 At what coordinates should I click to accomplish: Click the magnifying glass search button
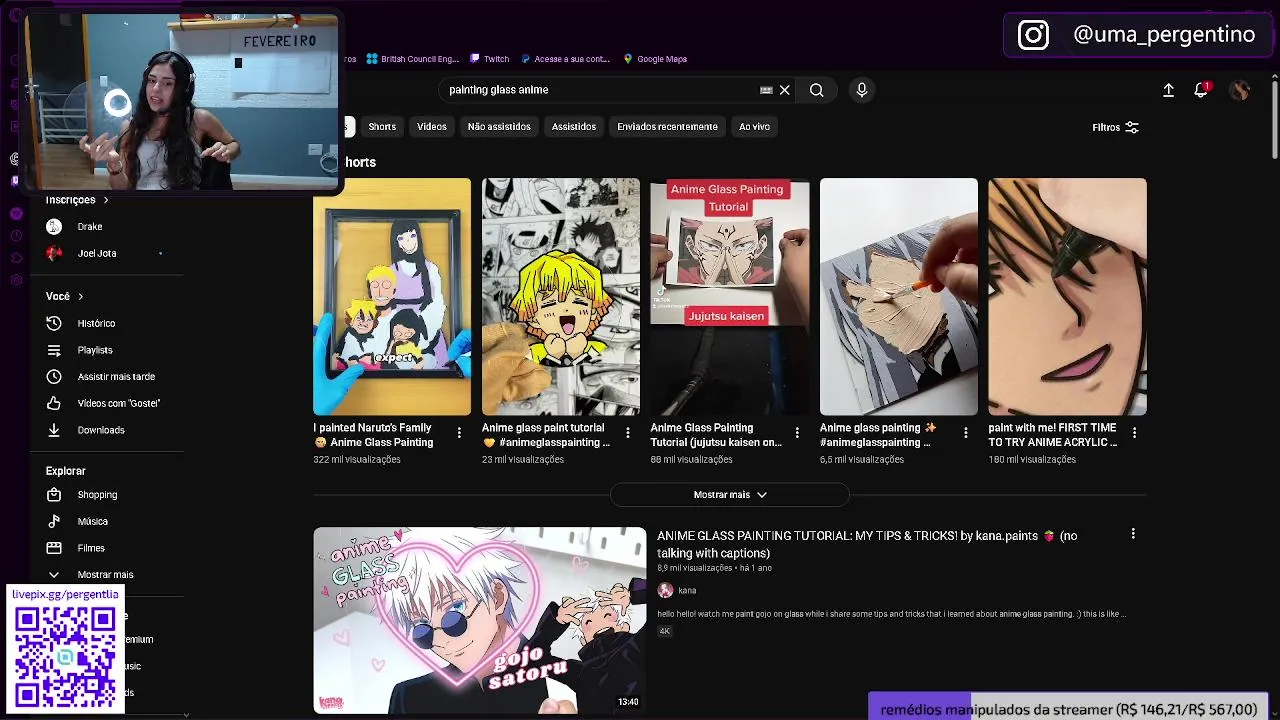pos(817,90)
